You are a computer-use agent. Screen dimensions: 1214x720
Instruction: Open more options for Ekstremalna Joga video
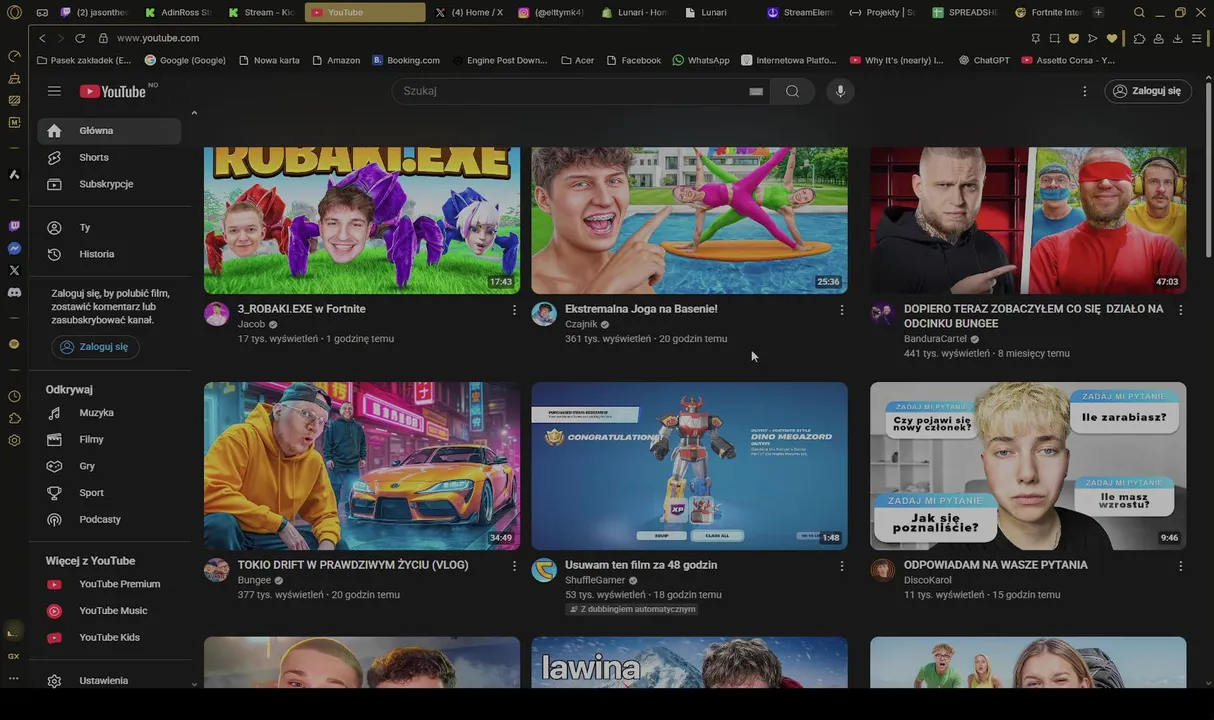pos(841,310)
